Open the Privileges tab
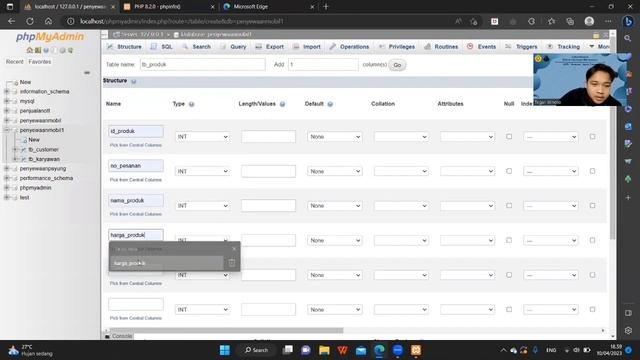Viewport: 640px width, 360px height. tap(397, 47)
